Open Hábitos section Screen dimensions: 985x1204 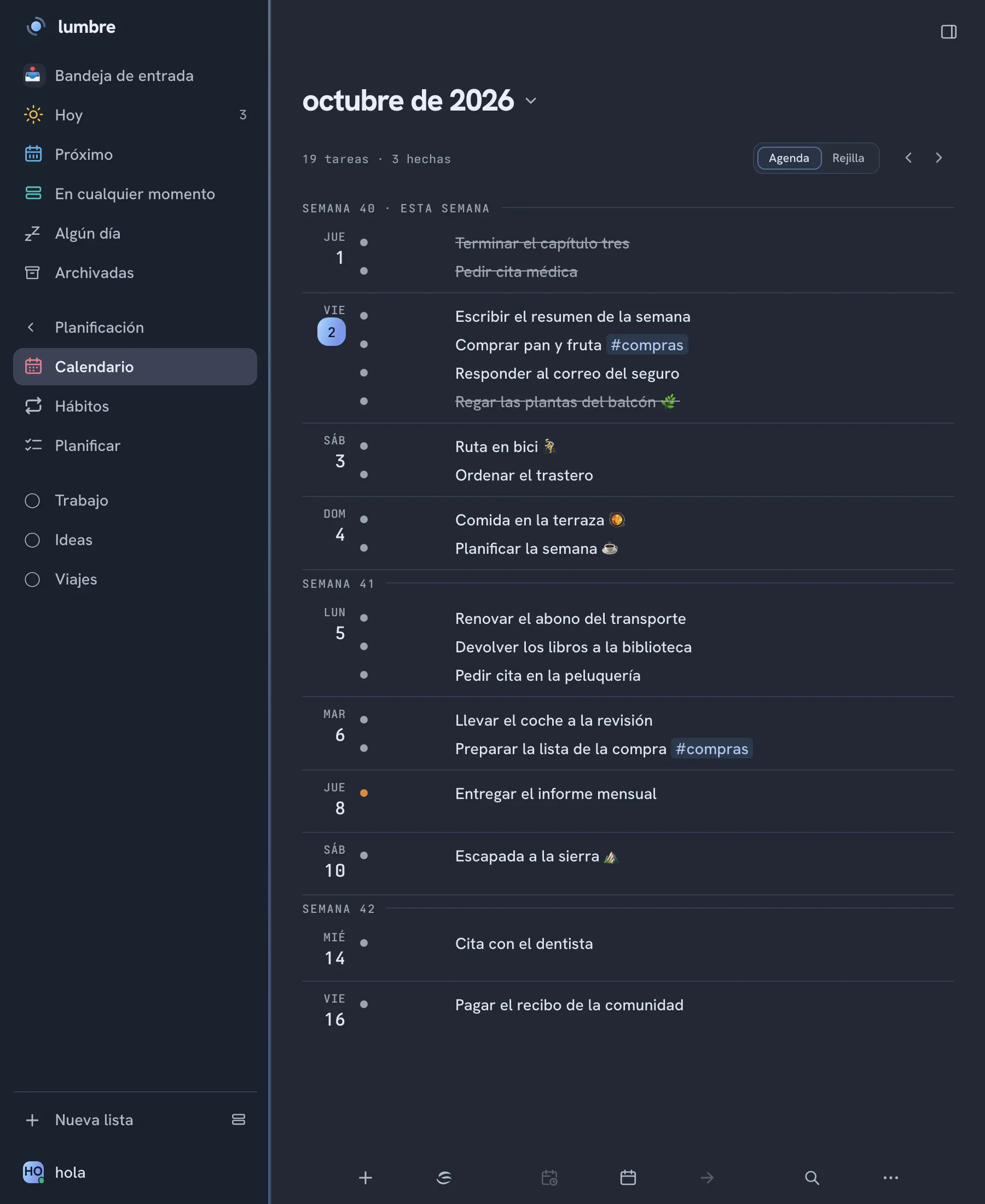coord(135,406)
